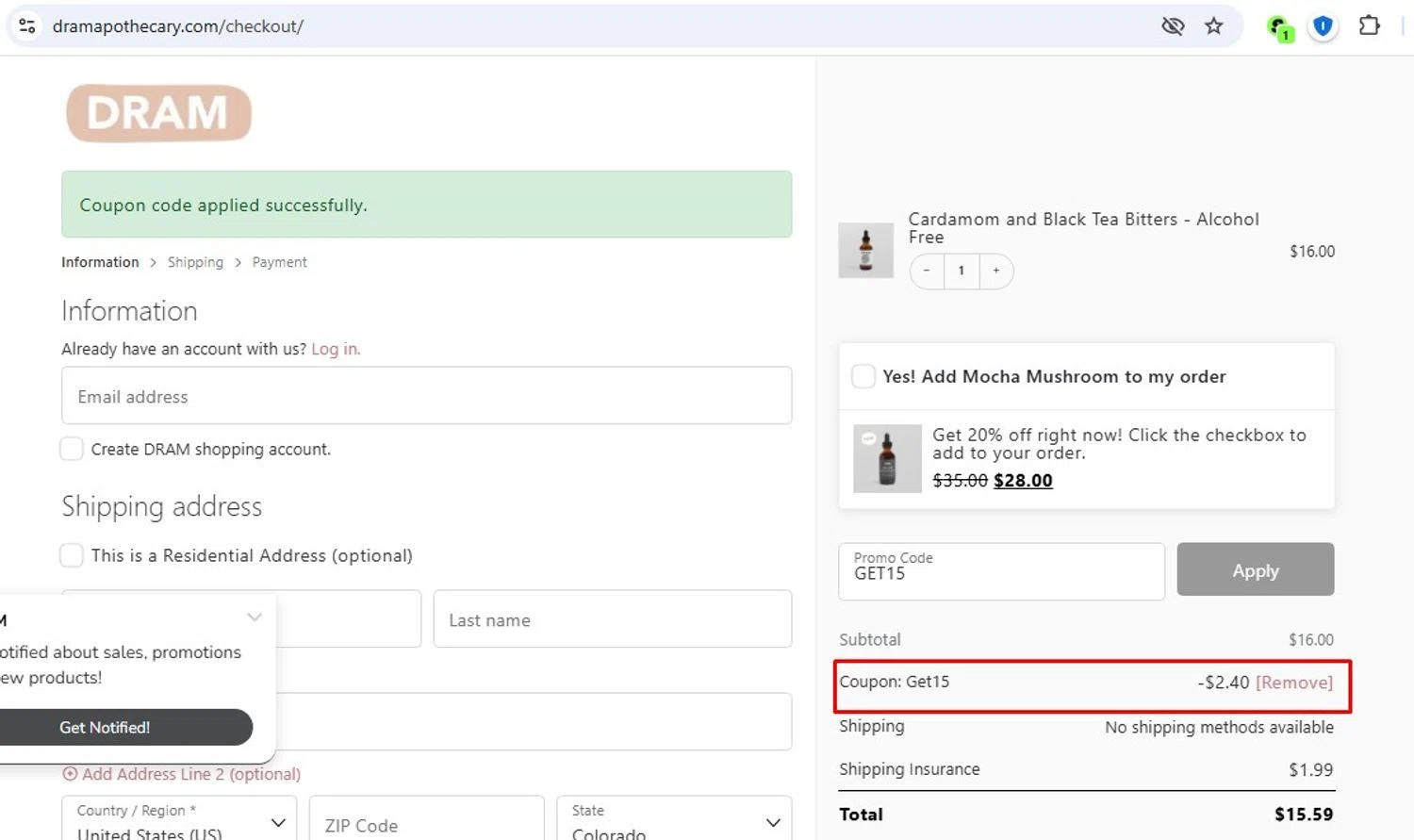Click the product name Cardamom and Black Tea Bitters

(x=1084, y=227)
